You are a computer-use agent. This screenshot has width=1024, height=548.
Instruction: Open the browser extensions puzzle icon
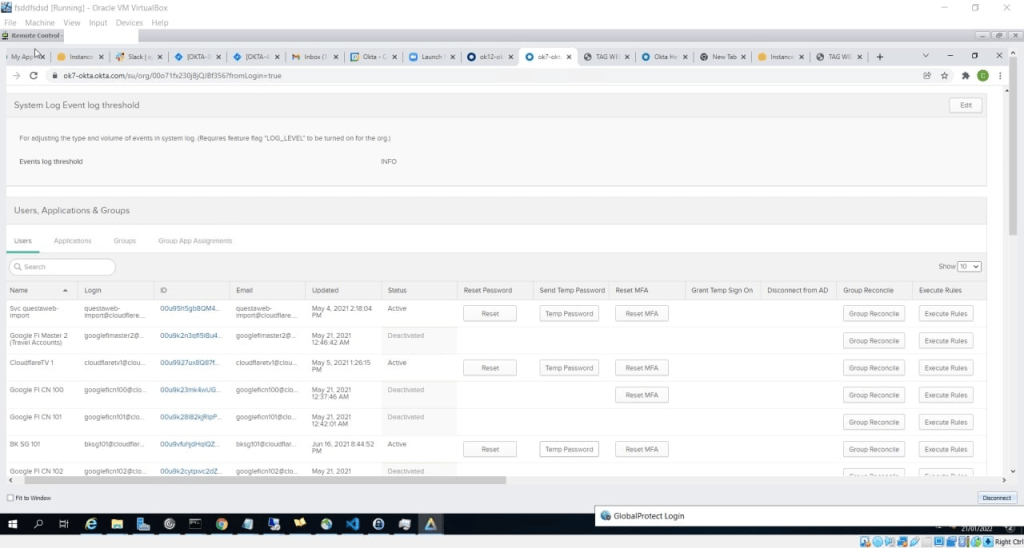965,75
